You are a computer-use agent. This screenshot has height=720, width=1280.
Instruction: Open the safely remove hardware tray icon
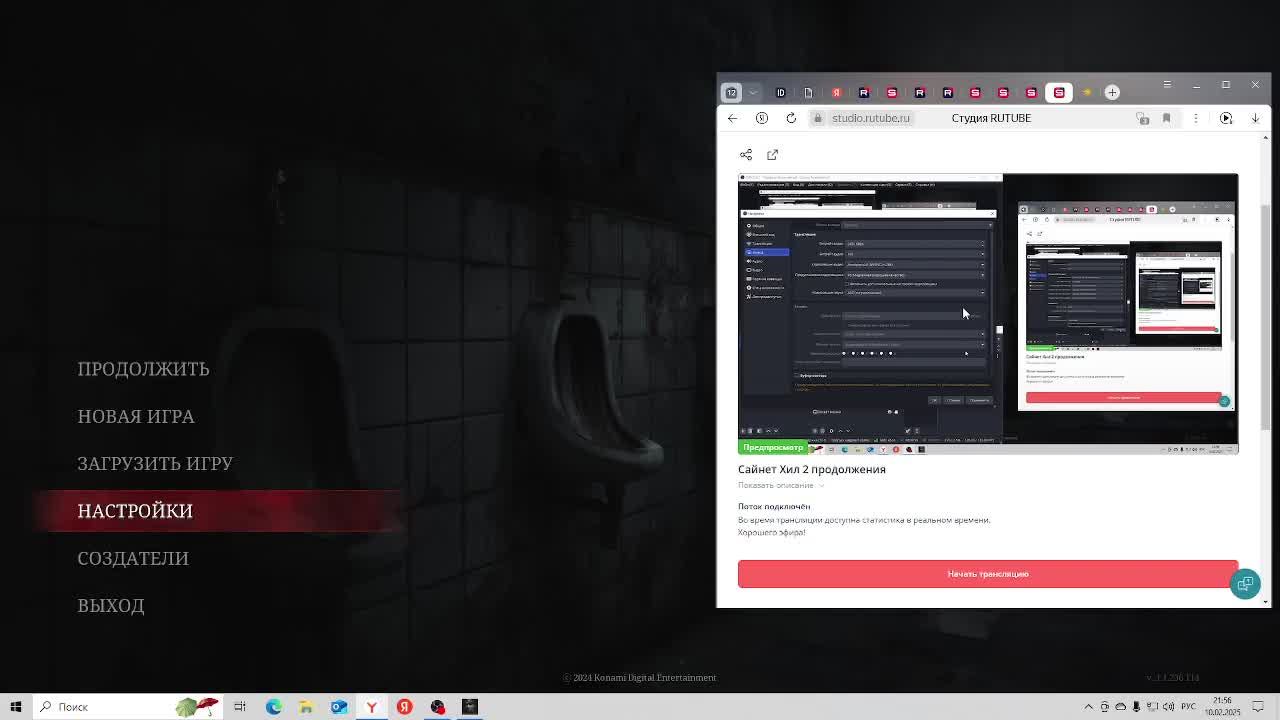(1135, 707)
